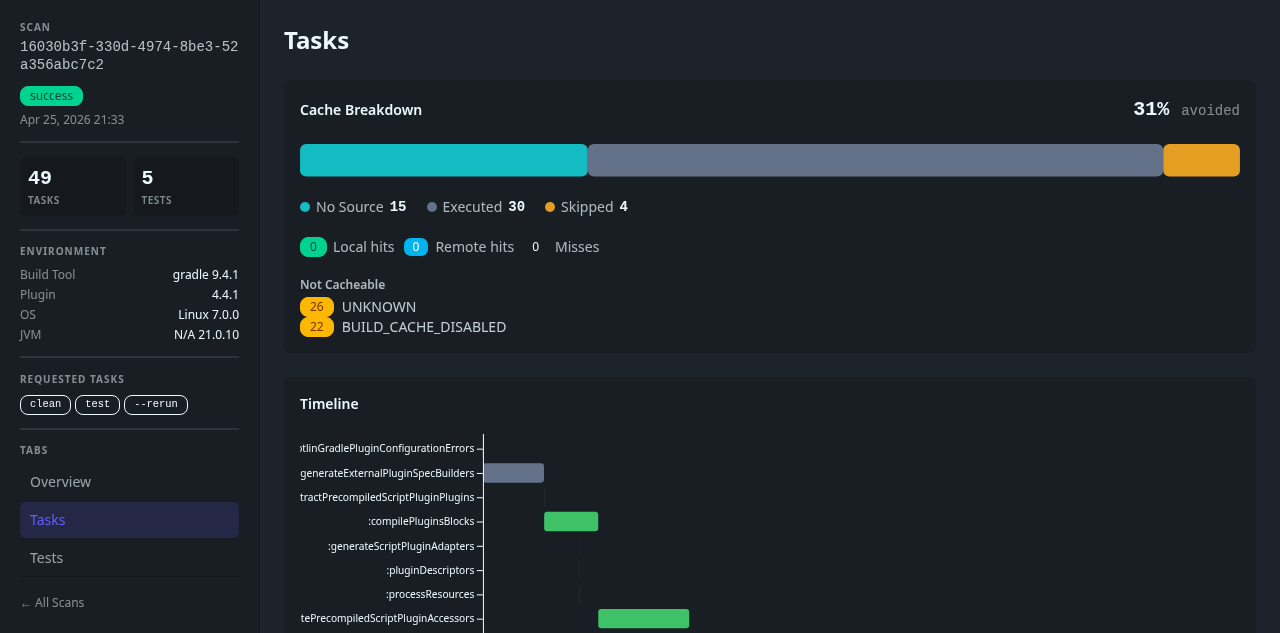The image size is (1280, 633).
Task: Open the Tests tab
Action: pyautogui.click(x=46, y=558)
